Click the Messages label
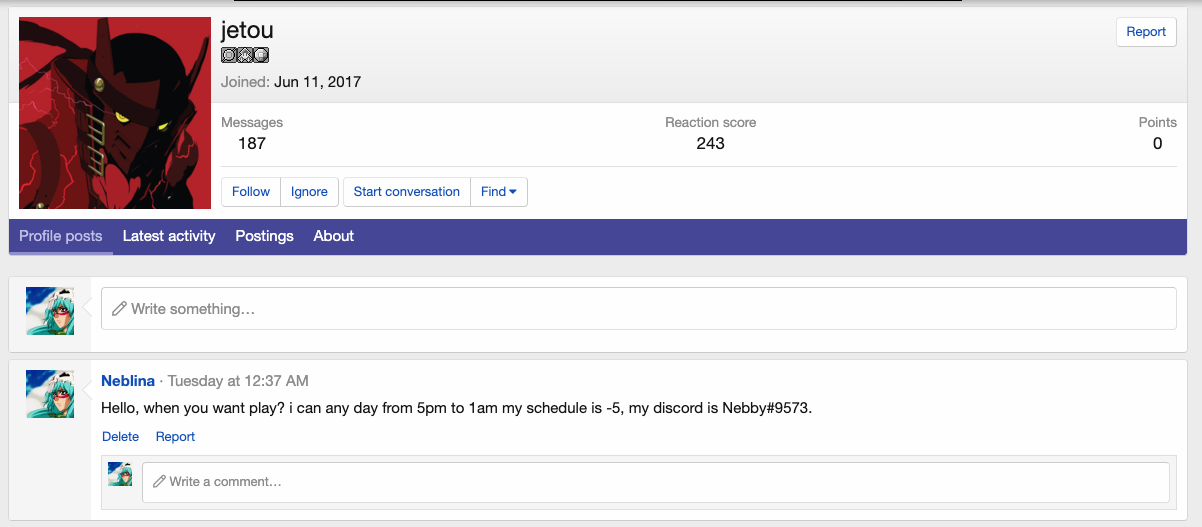Image resolution: width=1202 pixels, height=527 pixels. [252, 122]
